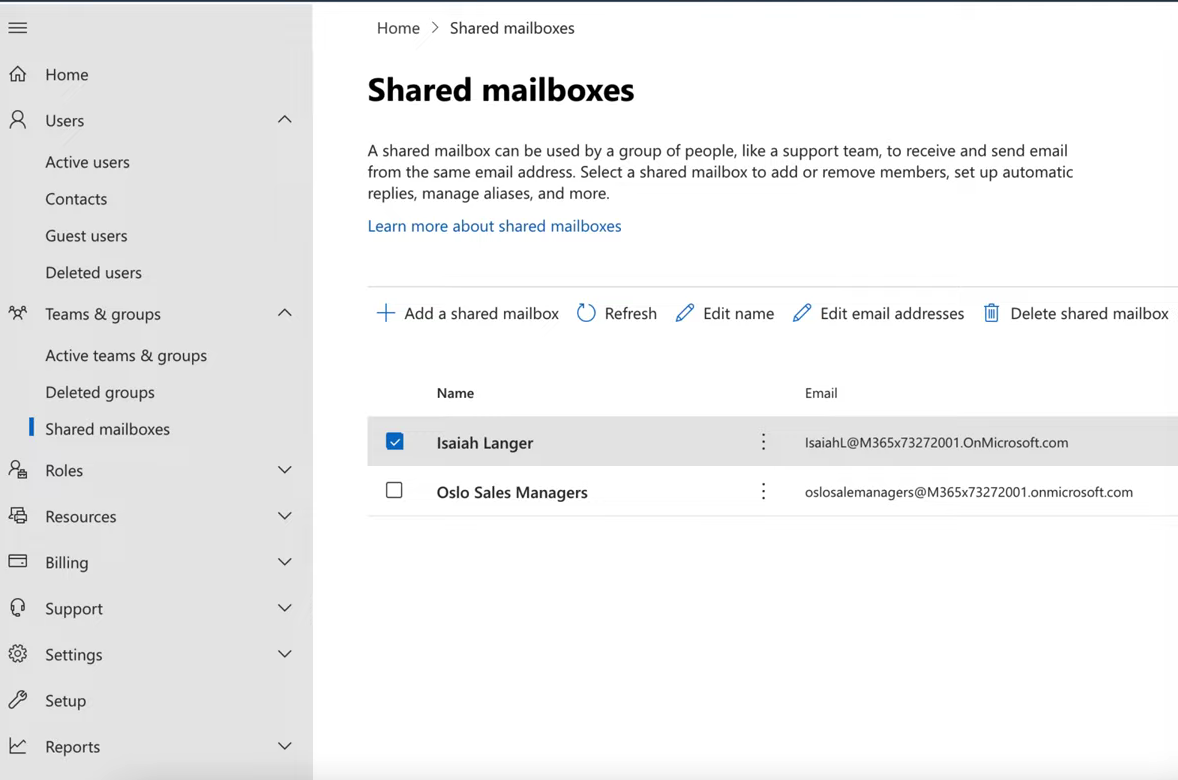Go to Setup in sidebar
This screenshot has width=1178, height=780.
[65, 700]
